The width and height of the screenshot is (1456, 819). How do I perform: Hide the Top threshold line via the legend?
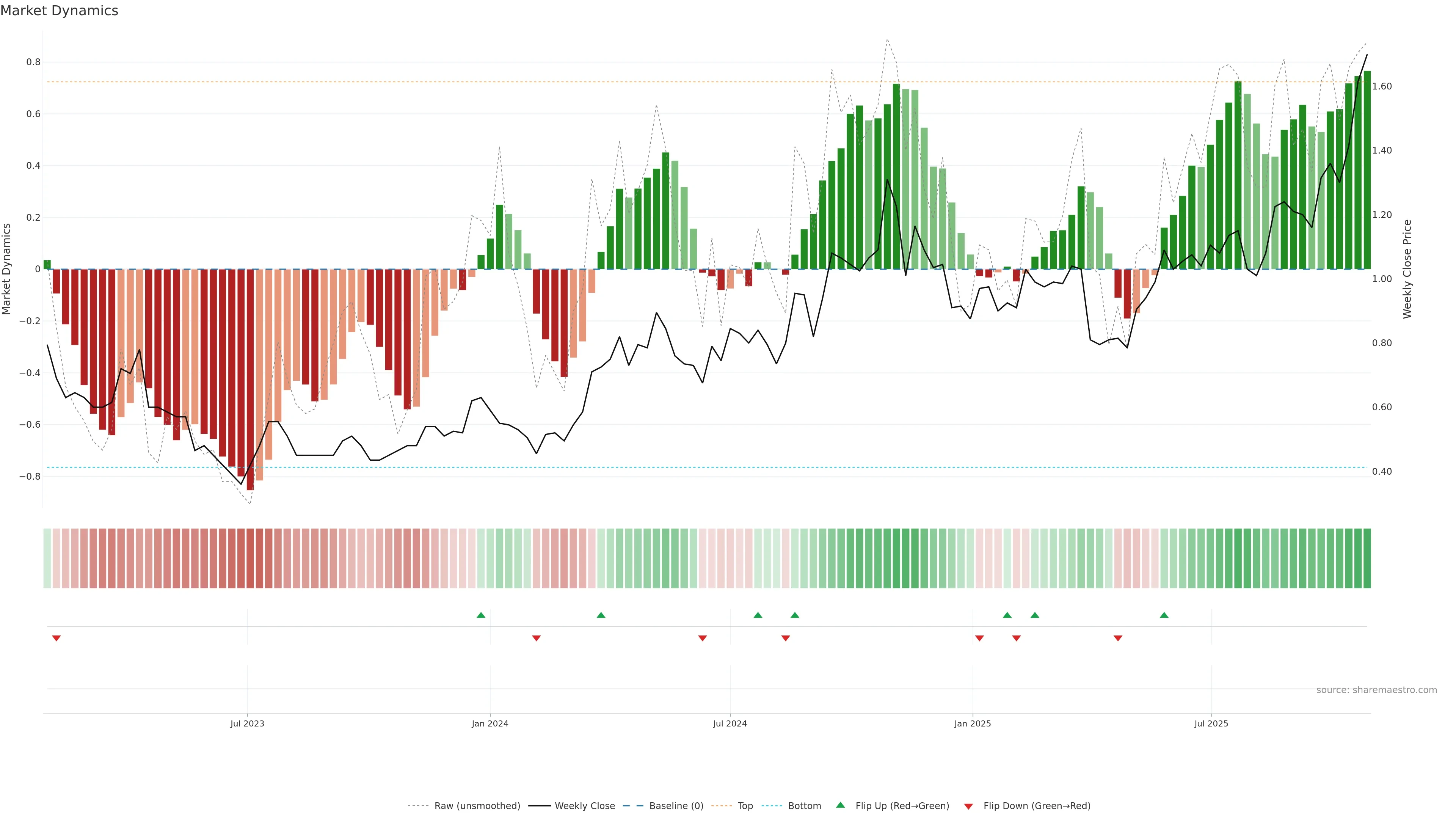[745, 806]
